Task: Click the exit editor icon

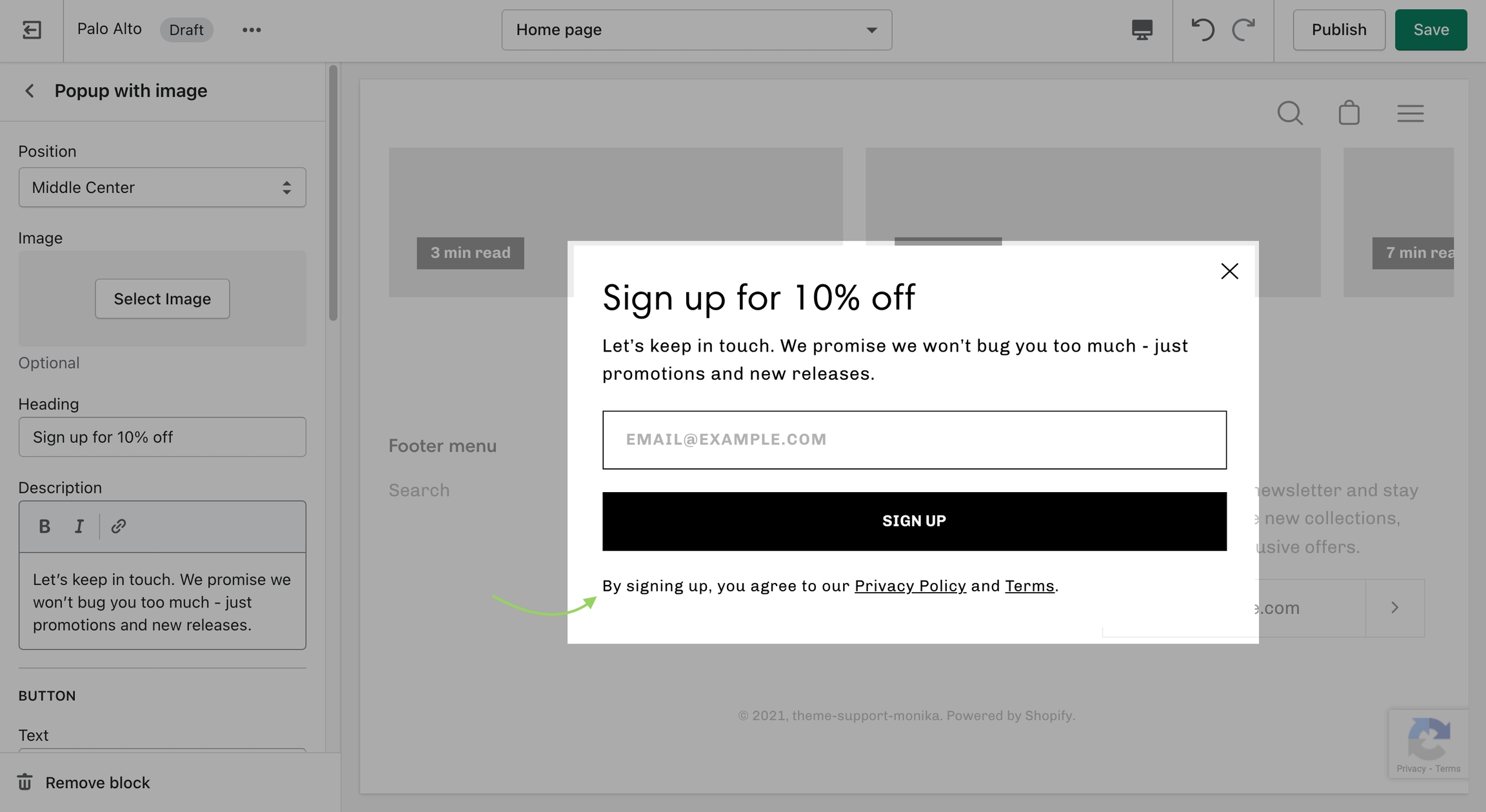Action: click(32, 30)
